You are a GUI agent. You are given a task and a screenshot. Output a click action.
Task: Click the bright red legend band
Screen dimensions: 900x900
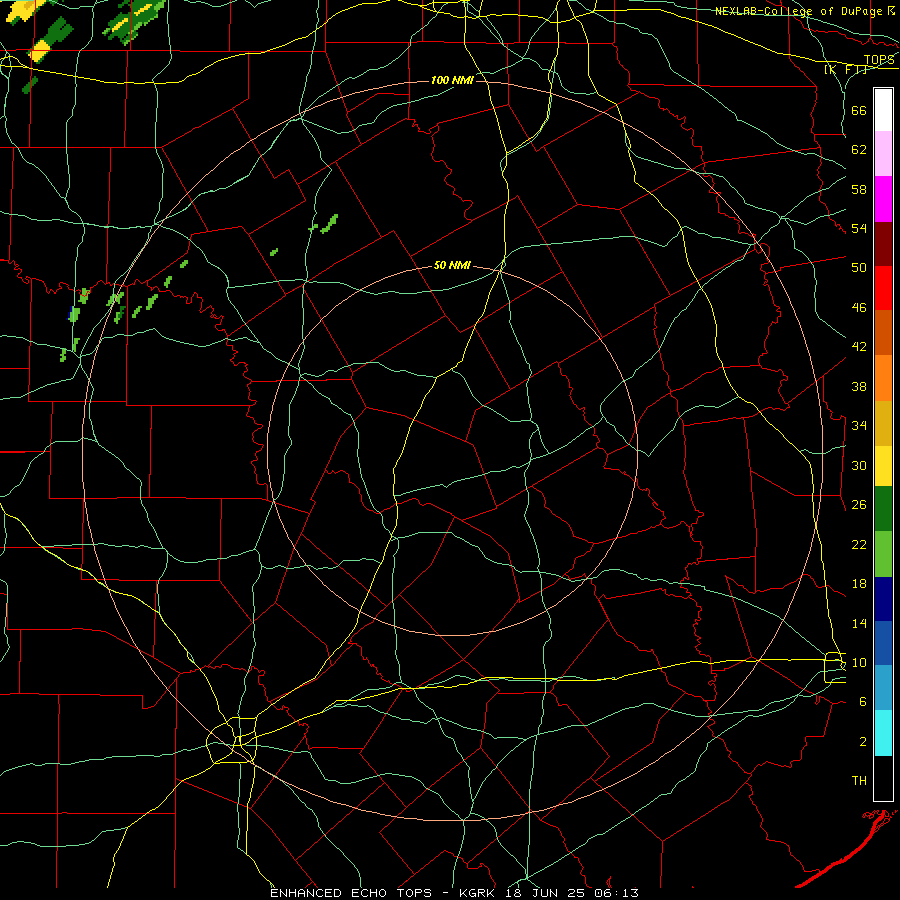883,288
